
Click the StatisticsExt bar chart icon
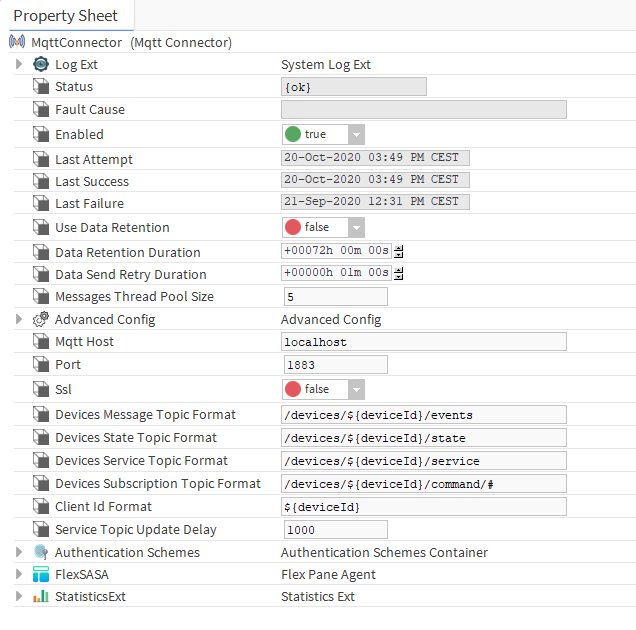[41, 596]
